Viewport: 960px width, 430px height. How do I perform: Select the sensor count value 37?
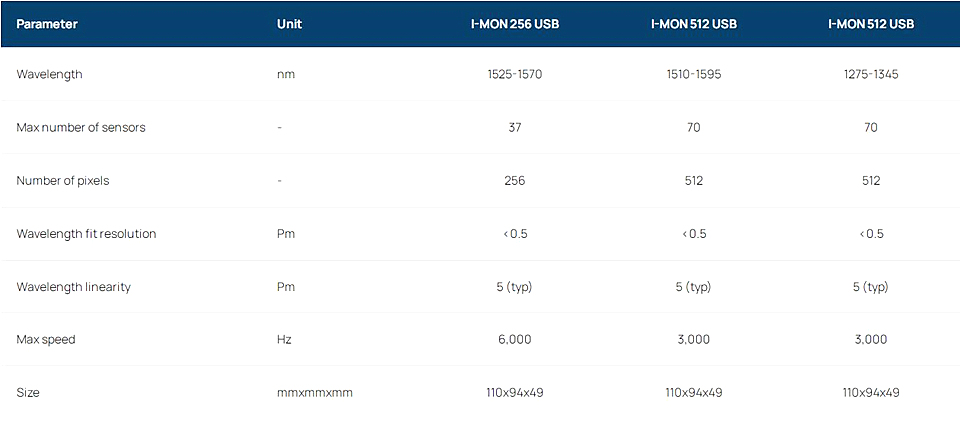pyautogui.click(x=515, y=127)
